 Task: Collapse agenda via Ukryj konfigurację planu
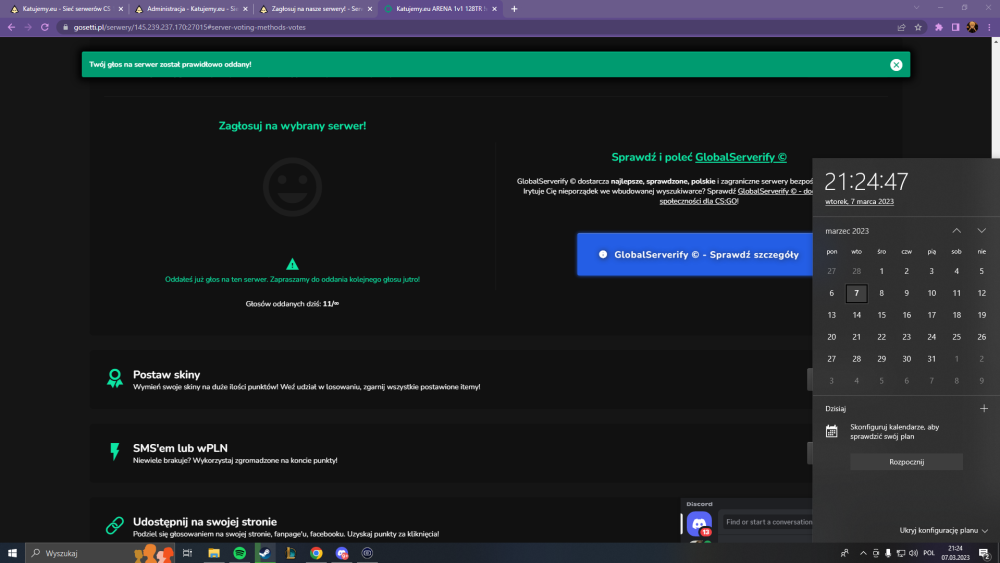click(x=943, y=530)
